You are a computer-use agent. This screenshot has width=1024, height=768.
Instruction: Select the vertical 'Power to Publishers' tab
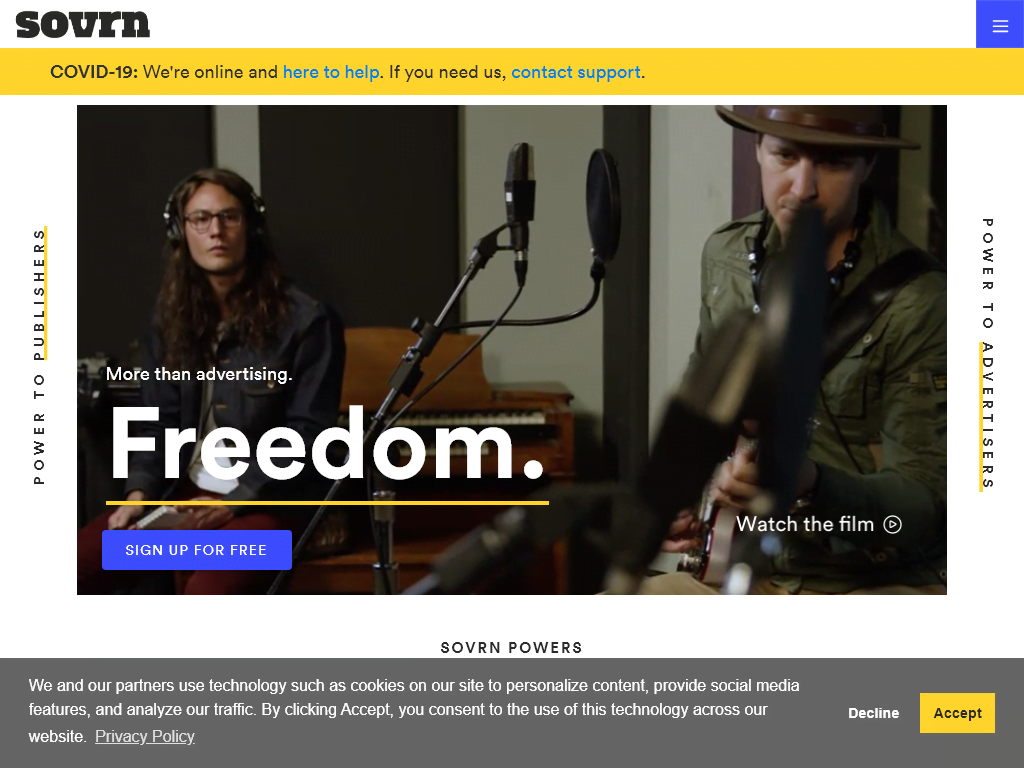point(39,357)
